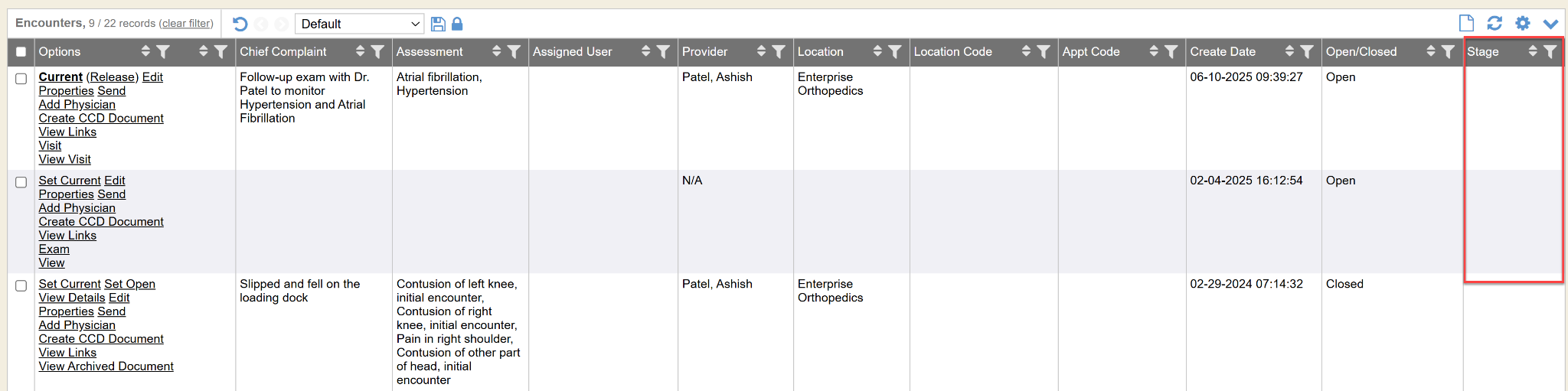Collapse the Encounters panel chevron

coord(1550,24)
